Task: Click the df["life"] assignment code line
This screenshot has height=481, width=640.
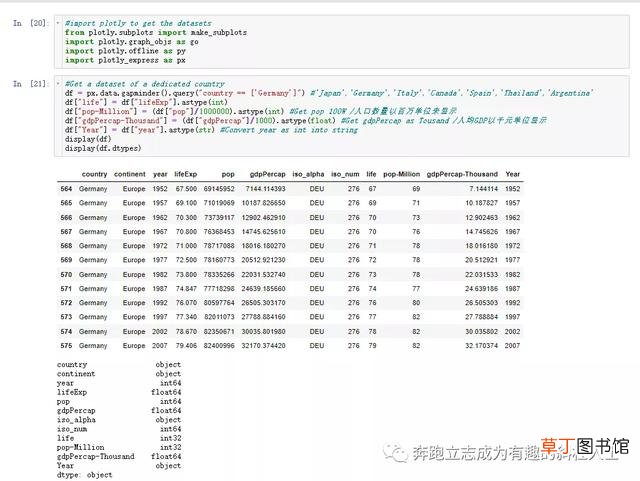Action: [x=146, y=102]
